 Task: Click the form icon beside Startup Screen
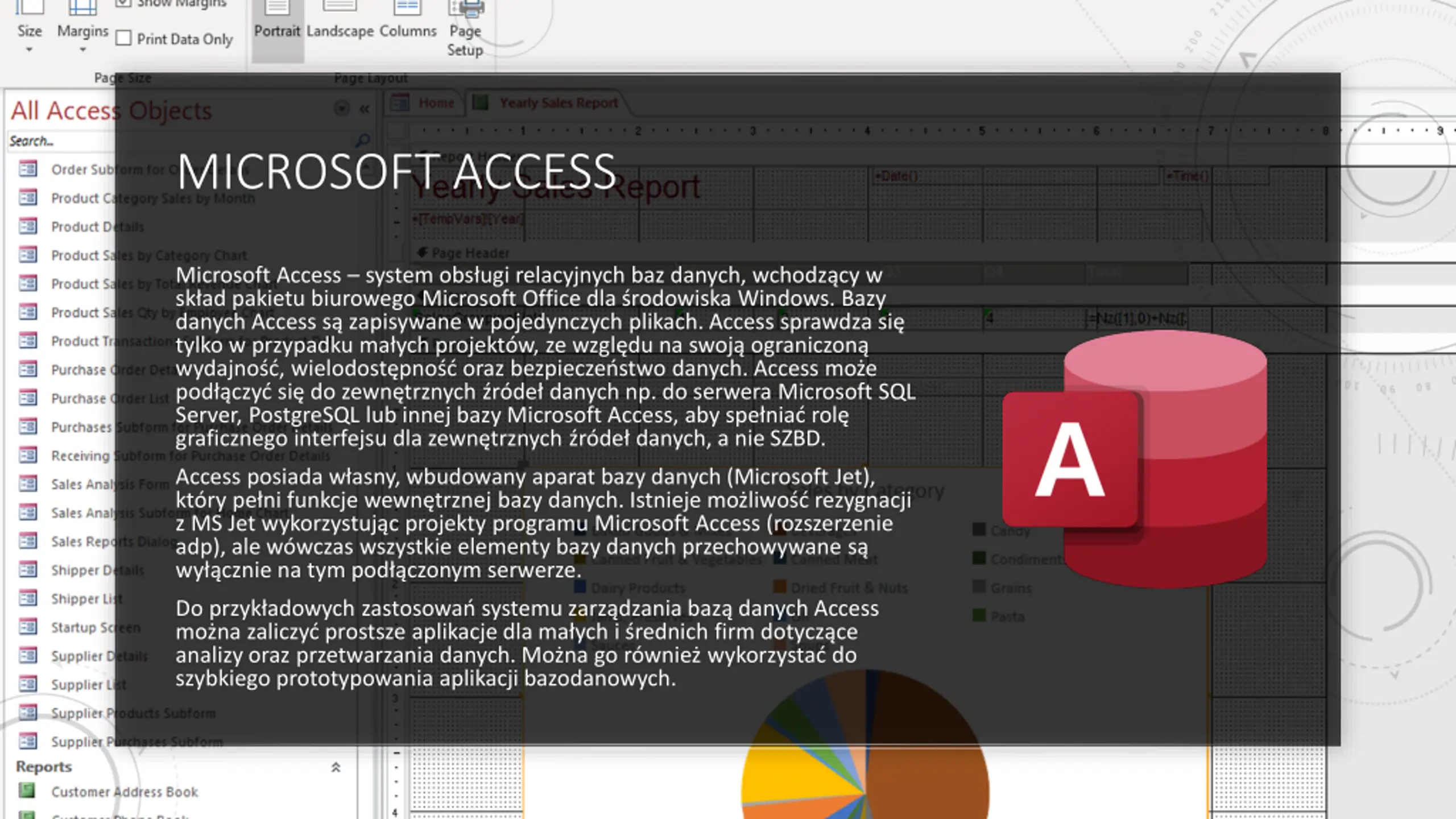coord(28,627)
